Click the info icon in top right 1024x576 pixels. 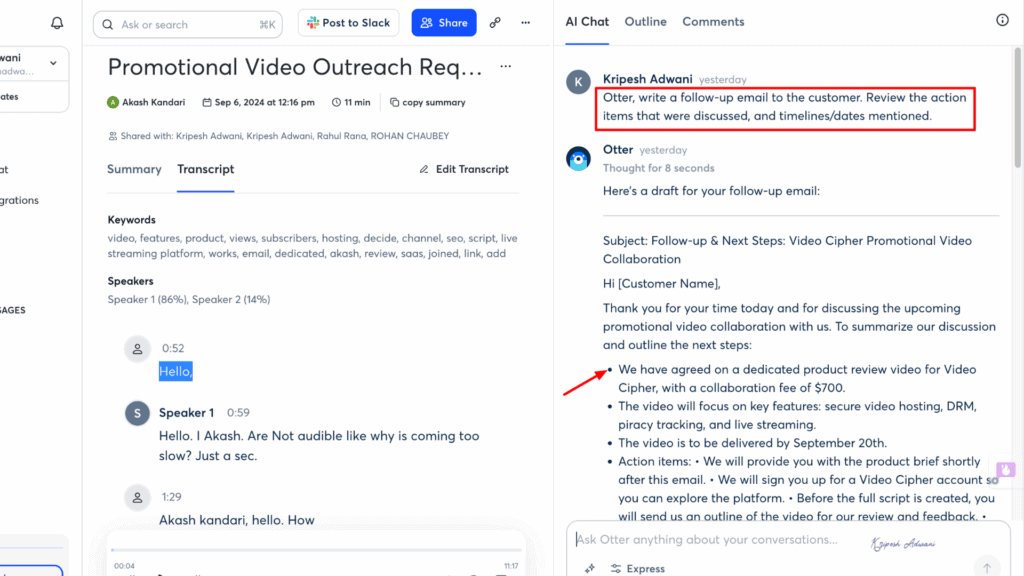pyautogui.click(x=1002, y=20)
